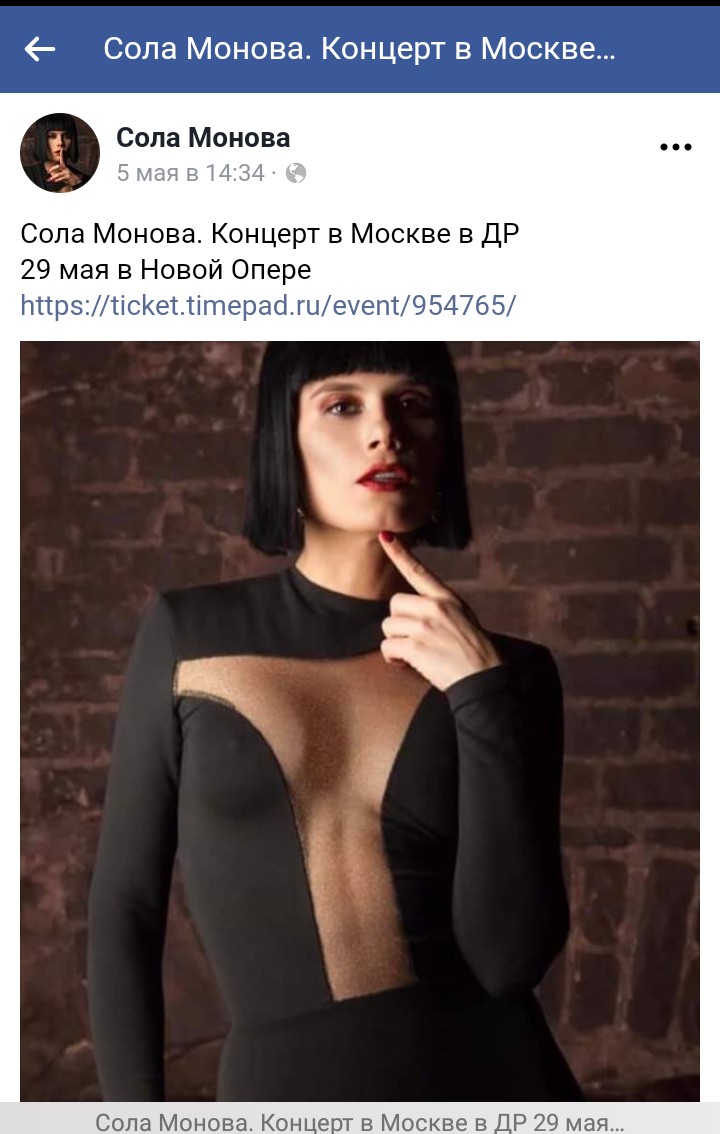
Task: Follow the ticket.timepad.ru event link
Action: (268, 305)
